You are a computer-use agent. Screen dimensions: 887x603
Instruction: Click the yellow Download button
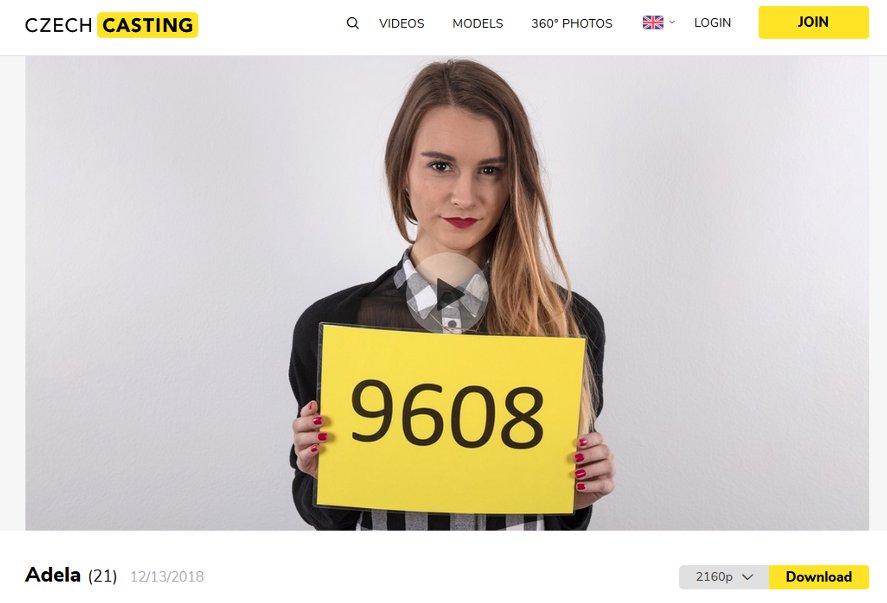tap(819, 577)
